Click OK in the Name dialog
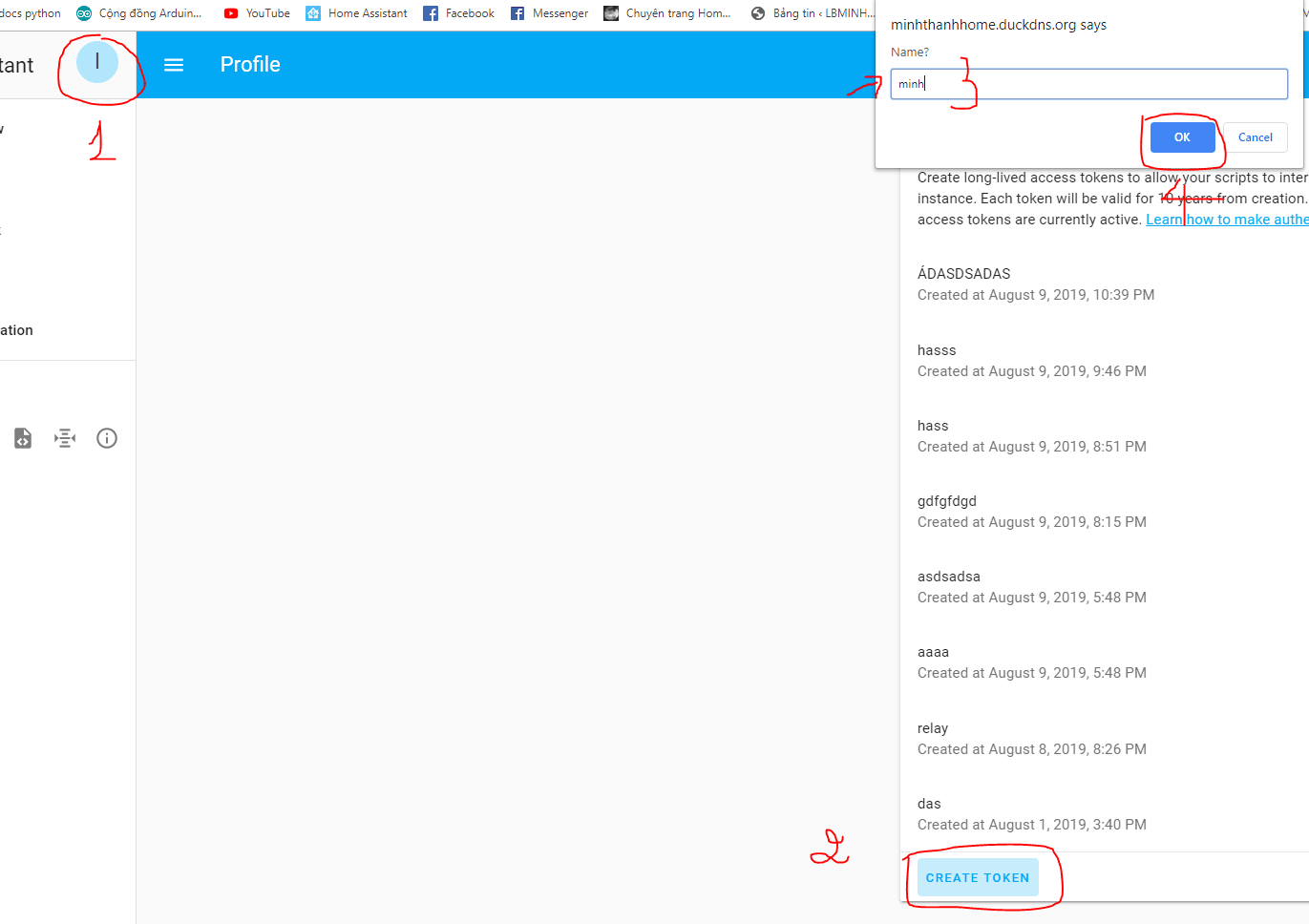Viewport: 1309px width, 924px height. (x=1182, y=137)
